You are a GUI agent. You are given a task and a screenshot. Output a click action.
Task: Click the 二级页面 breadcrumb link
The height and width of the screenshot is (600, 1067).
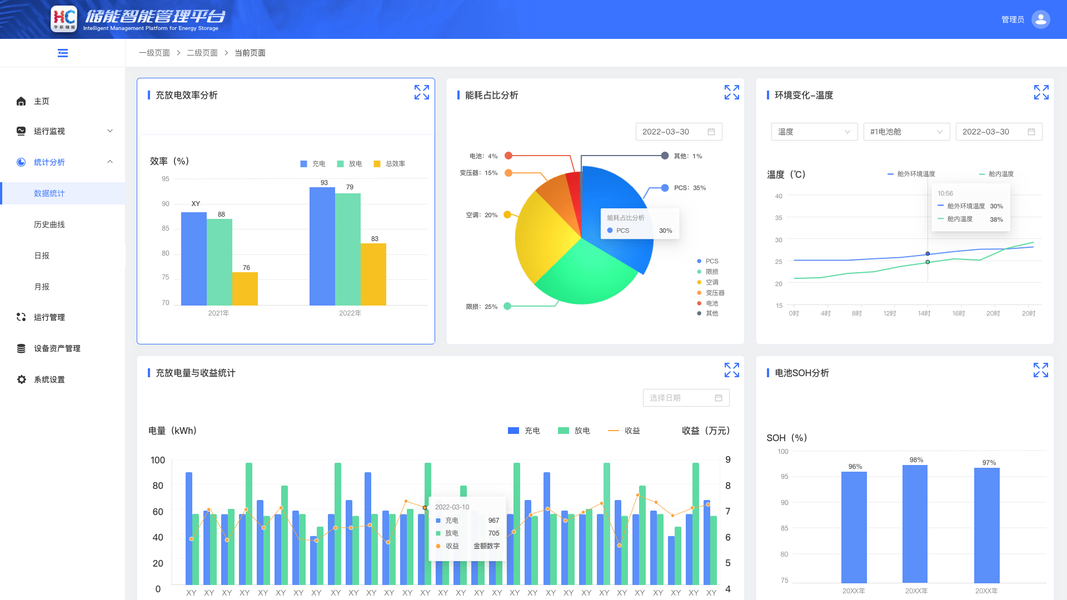coord(202,53)
